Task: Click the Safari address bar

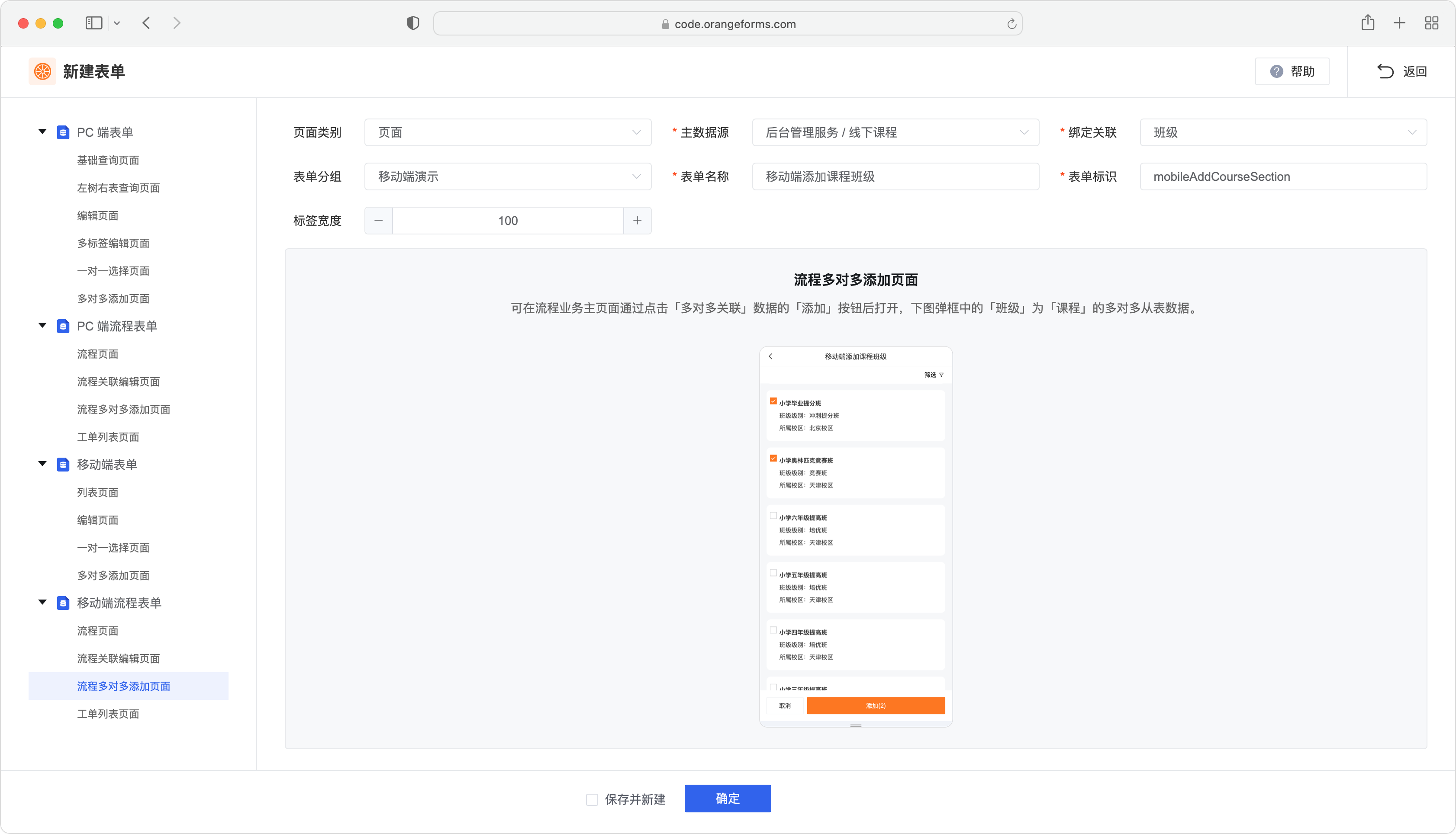Action: [728, 23]
